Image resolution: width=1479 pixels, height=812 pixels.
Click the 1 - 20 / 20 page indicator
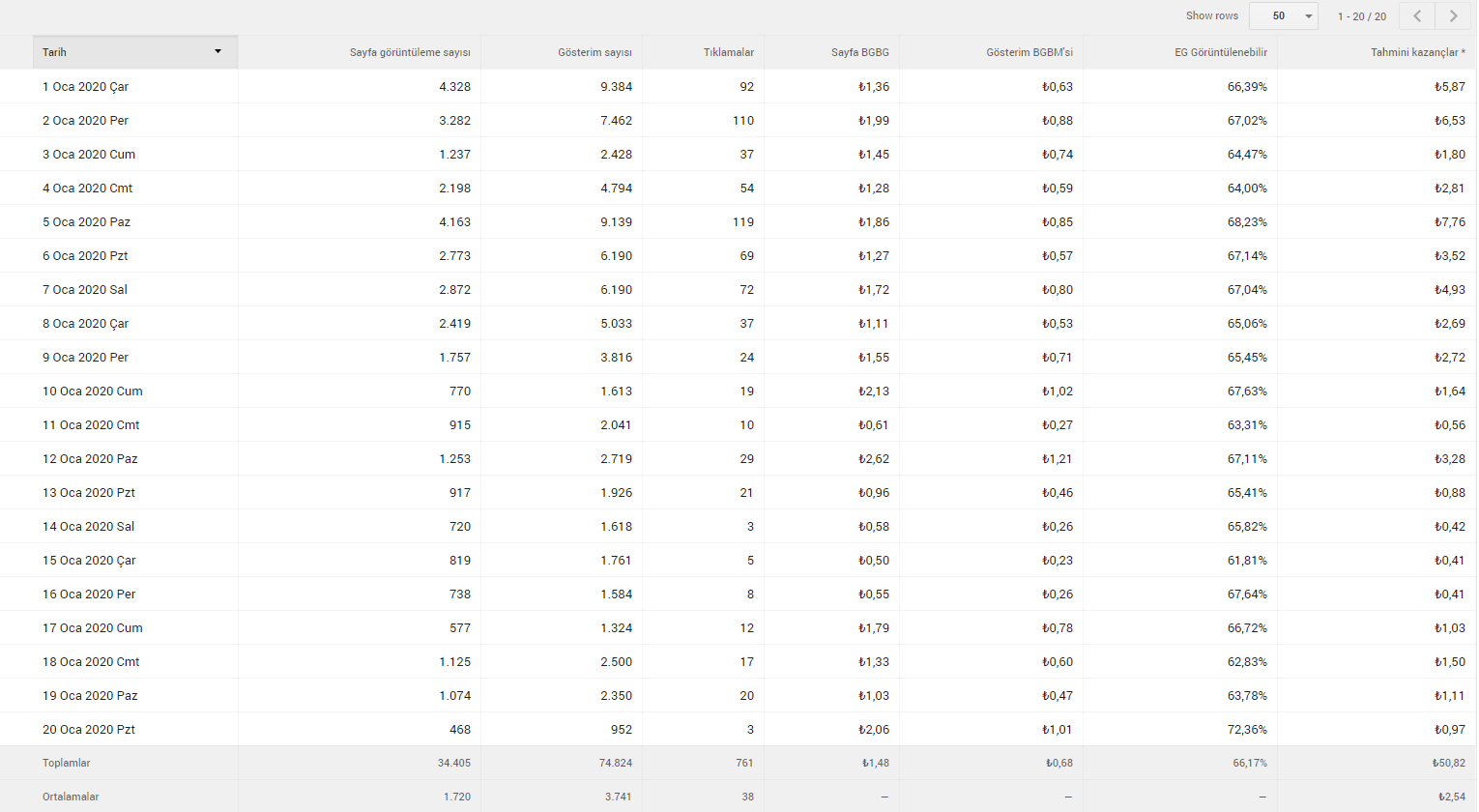pyautogui.click(x=1362, y=16)
